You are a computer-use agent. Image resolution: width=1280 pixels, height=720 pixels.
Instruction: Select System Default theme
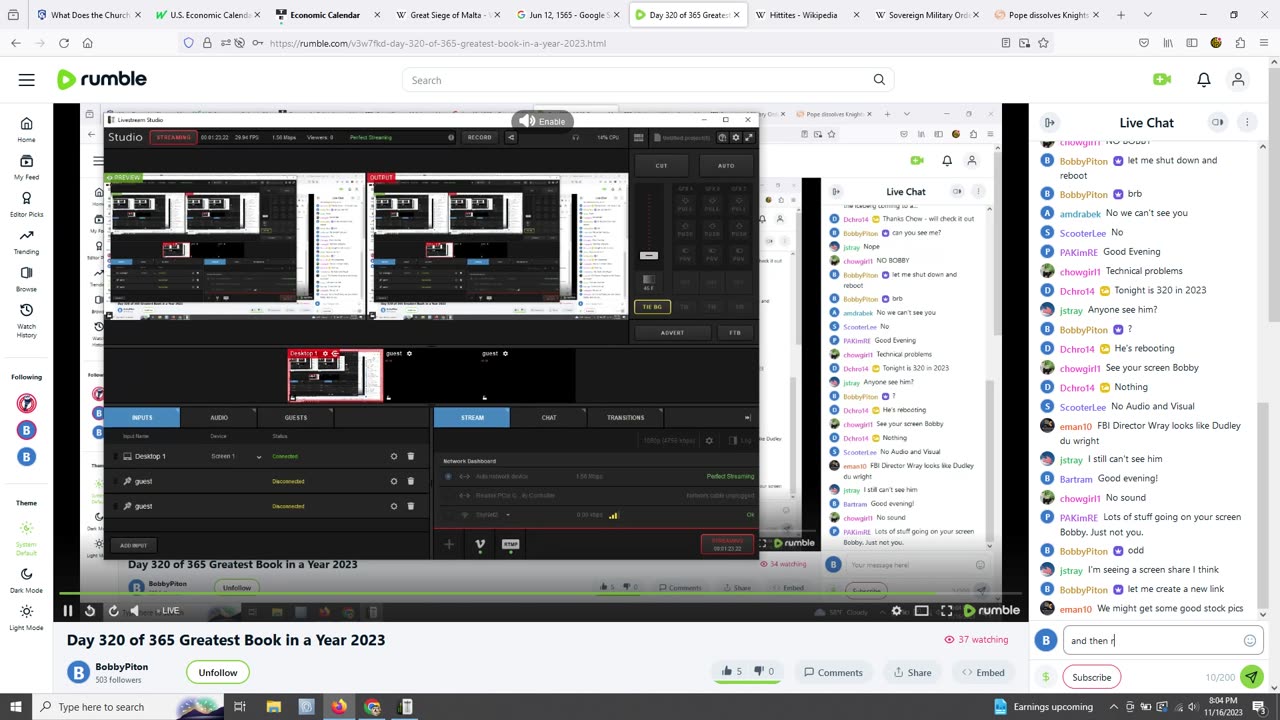(26, 538)
